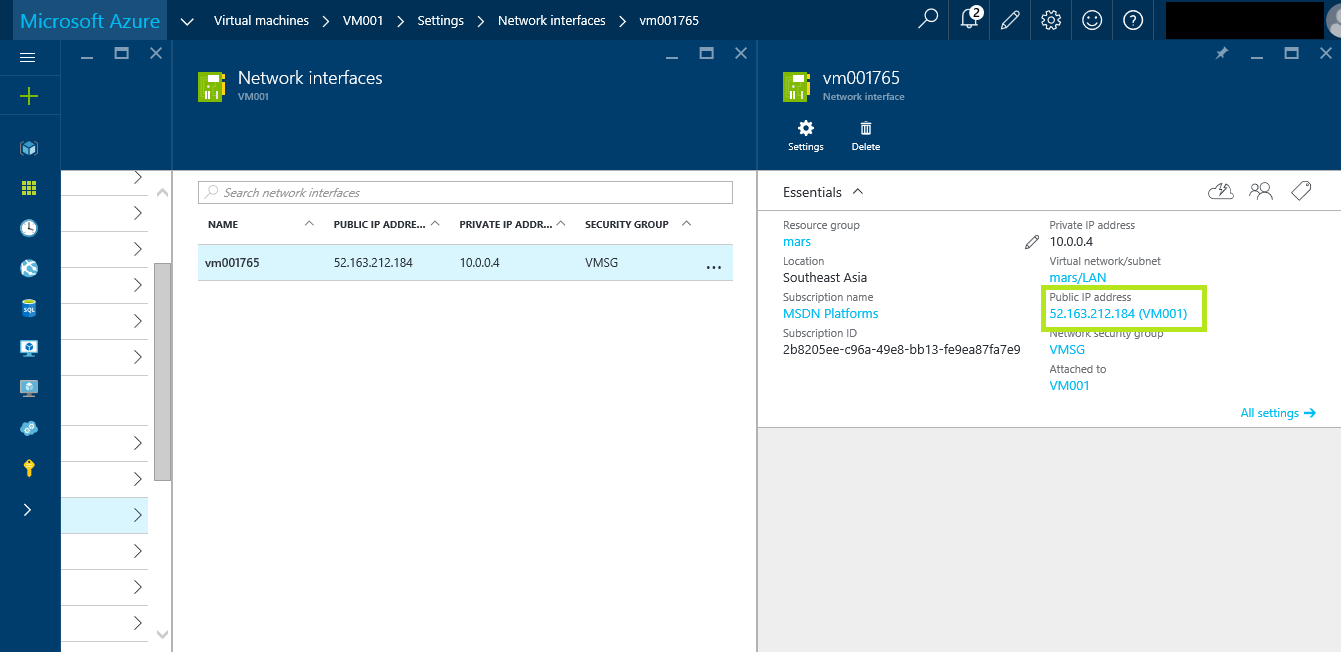This screenshot has width=1341, height=652.
Task: Open the mars resource group link
Action: [x=797, y=241]
